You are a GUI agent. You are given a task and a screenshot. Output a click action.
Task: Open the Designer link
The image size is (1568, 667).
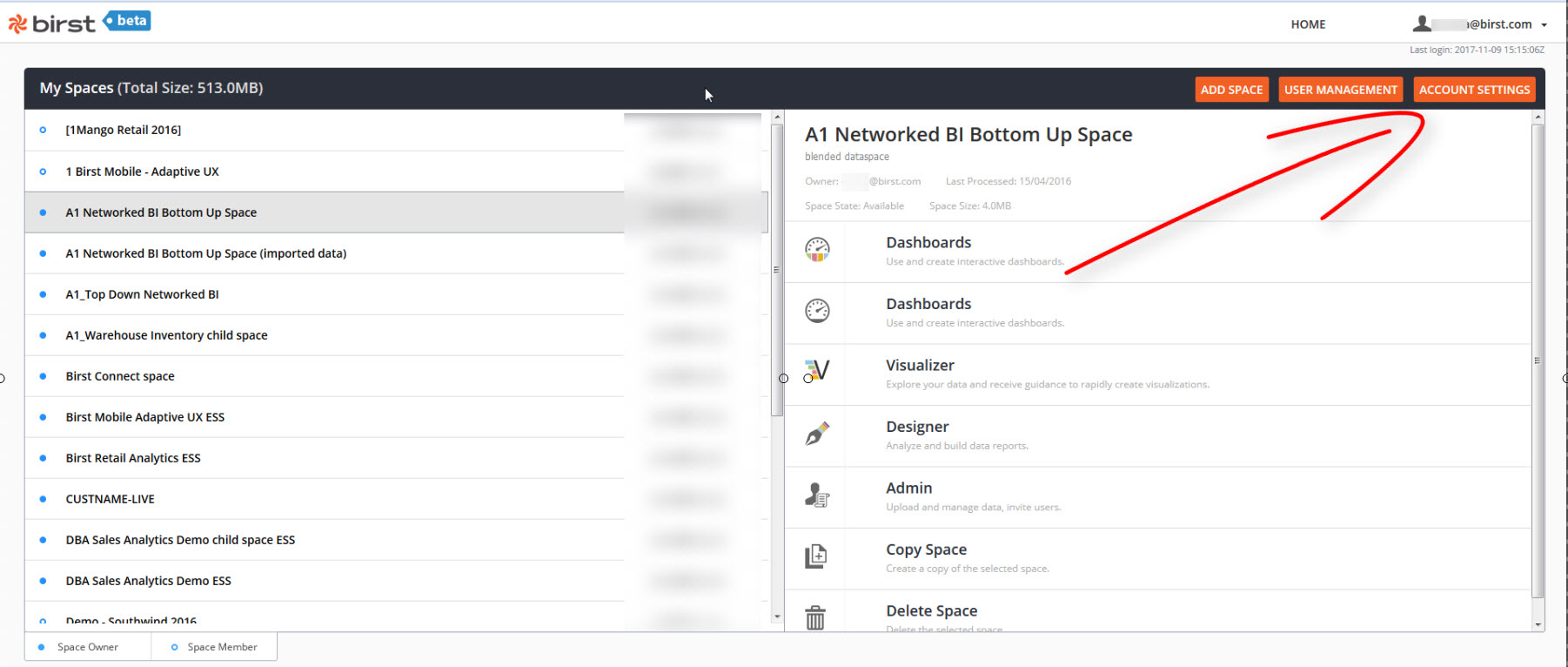coord(917,427)
